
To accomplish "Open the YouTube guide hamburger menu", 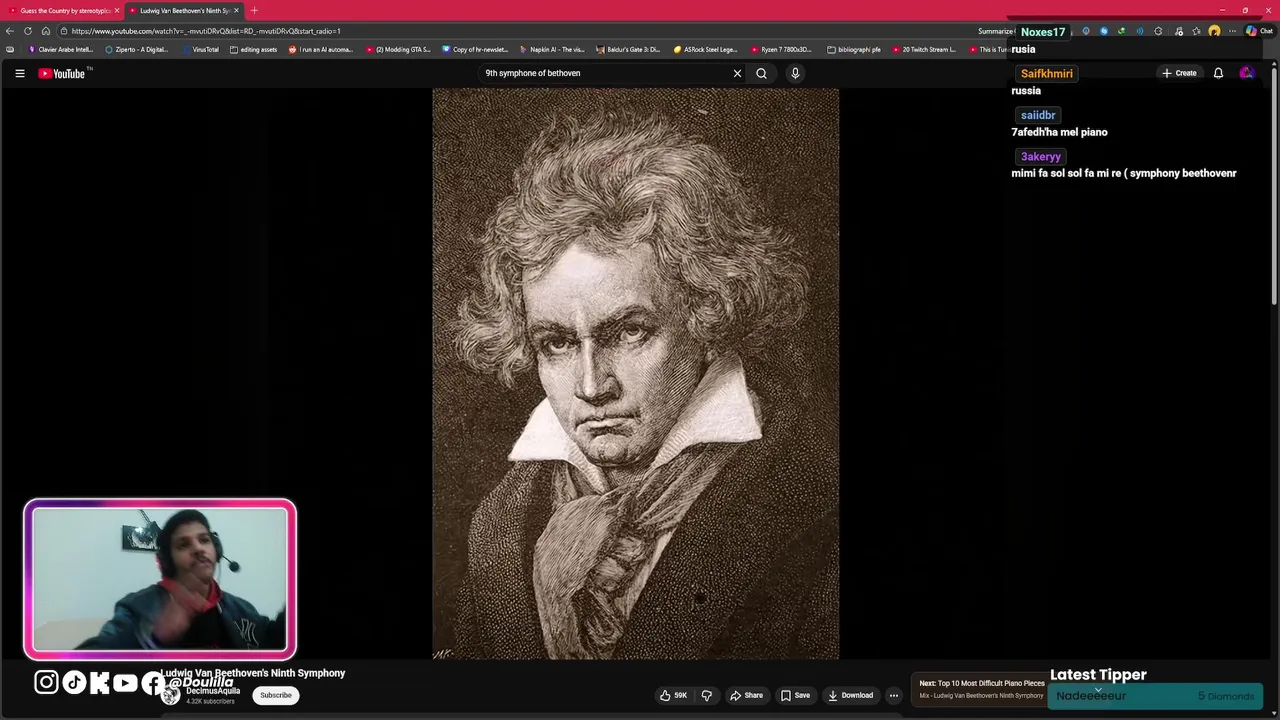I will point(19,73).
